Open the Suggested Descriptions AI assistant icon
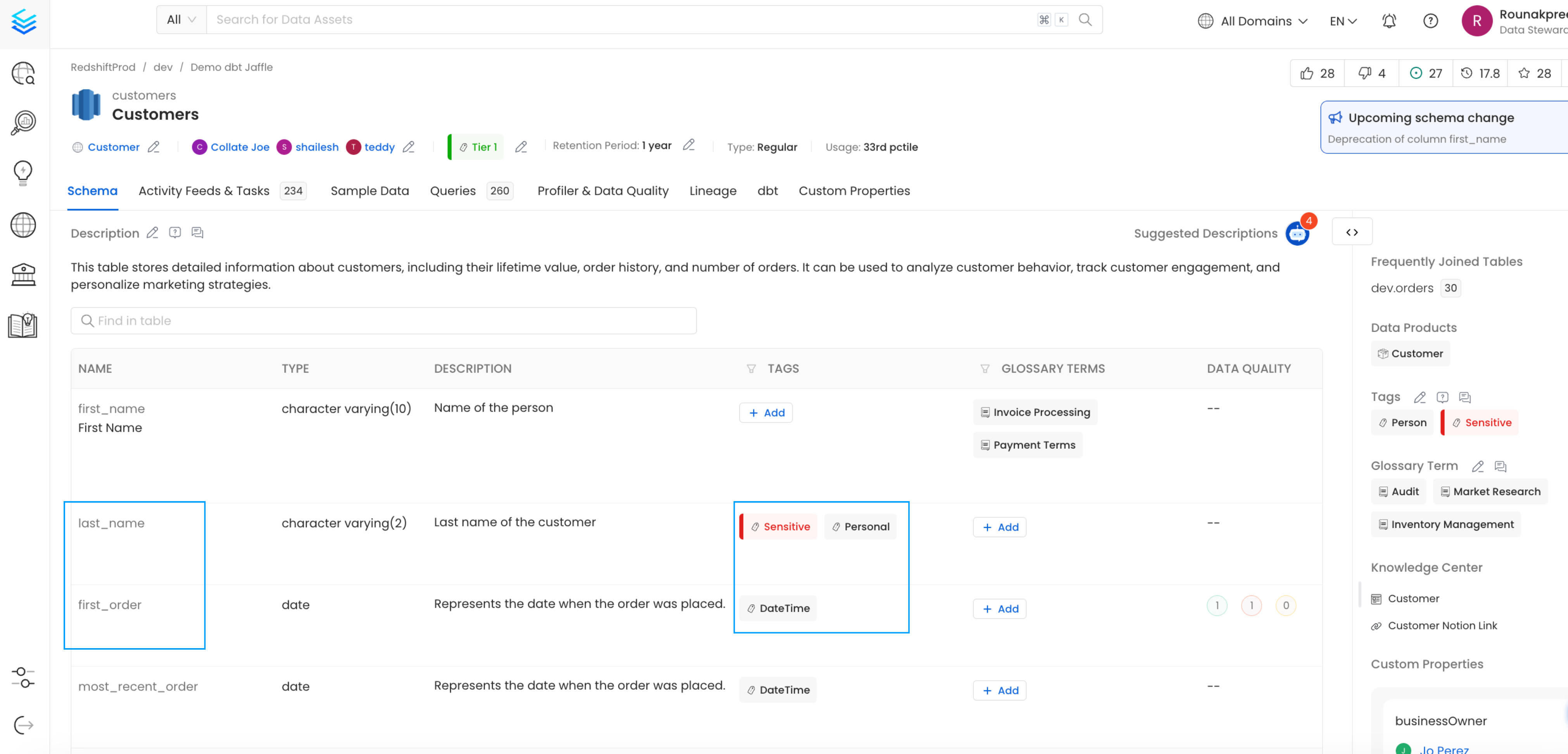The height and width of the screenshot is (754, 1568). [x=1299, y=233]
